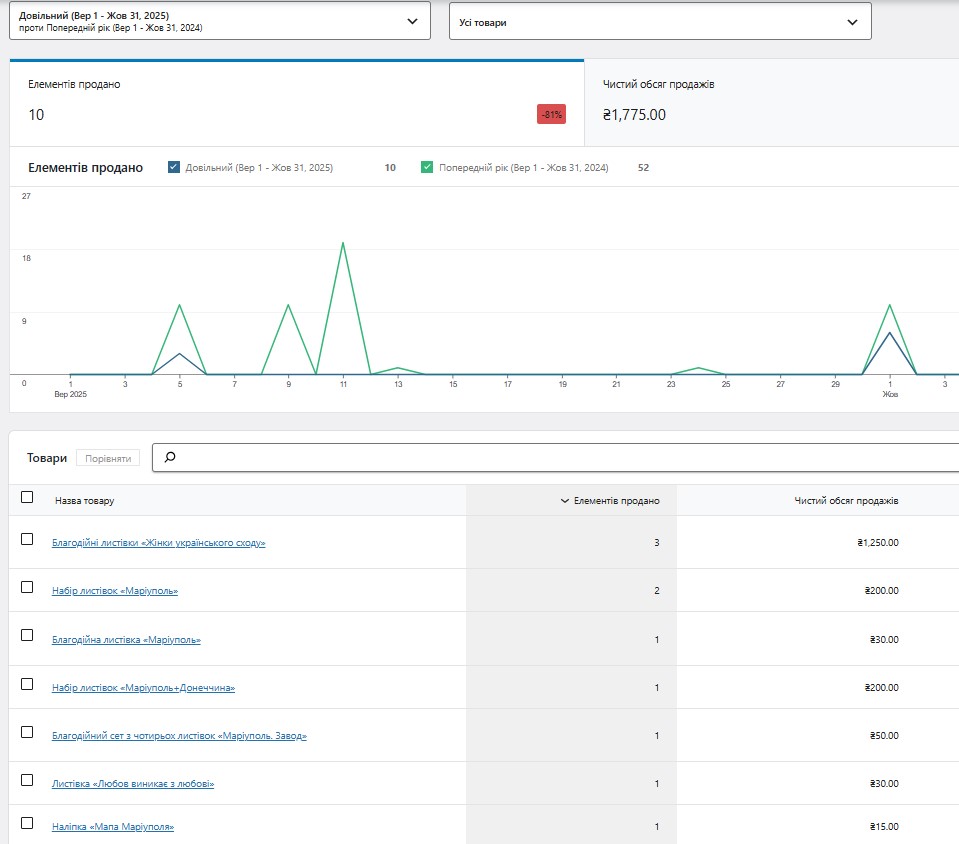Open the date range dropdown
Image resolution: width=959 pixels, height=844 pixels.
pos(219,21)
